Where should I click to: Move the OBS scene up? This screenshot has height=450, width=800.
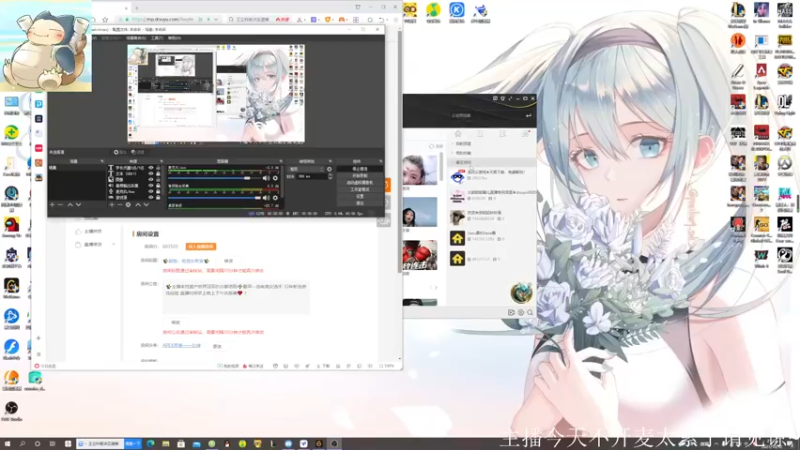coord(70,205)
